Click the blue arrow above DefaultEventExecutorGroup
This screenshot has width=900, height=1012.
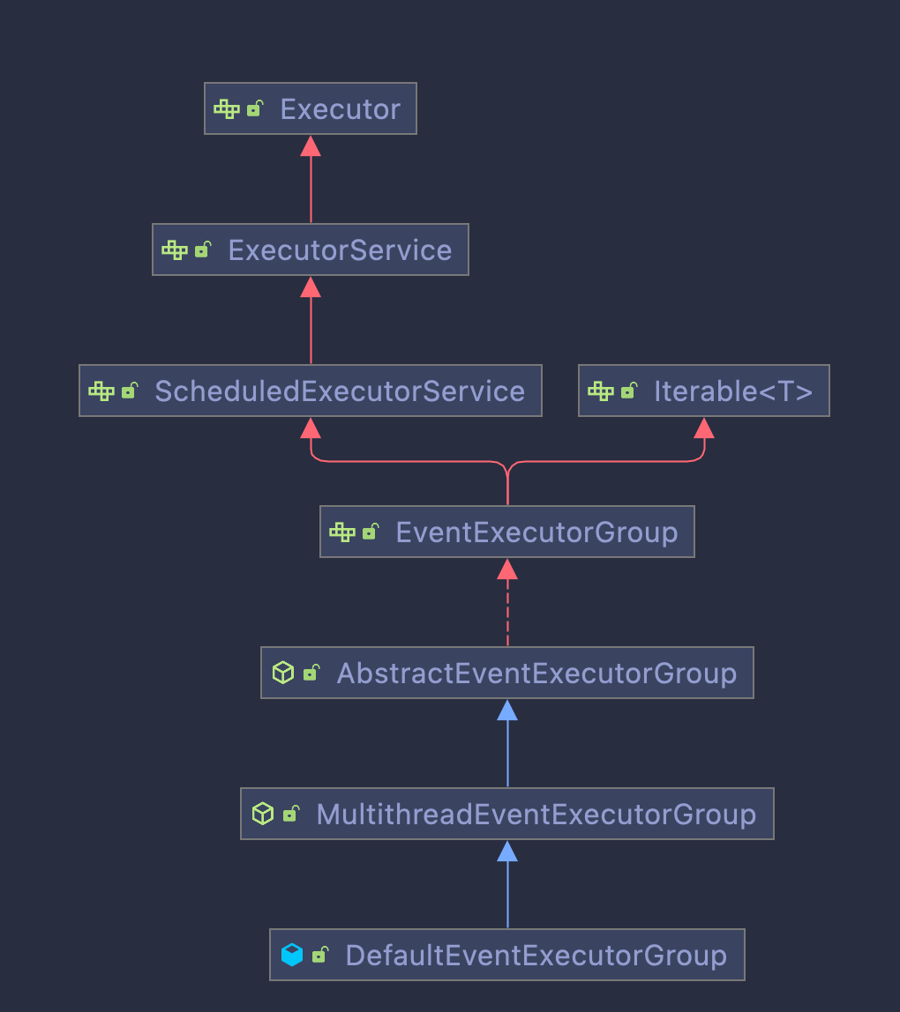pos(507,890)
